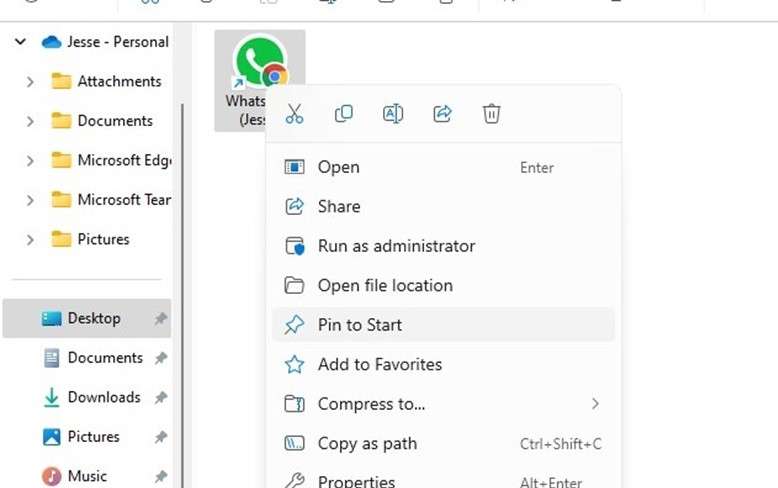Click the Cut scissors icon
Screen dimensions: 778x488
coord(294,114)
